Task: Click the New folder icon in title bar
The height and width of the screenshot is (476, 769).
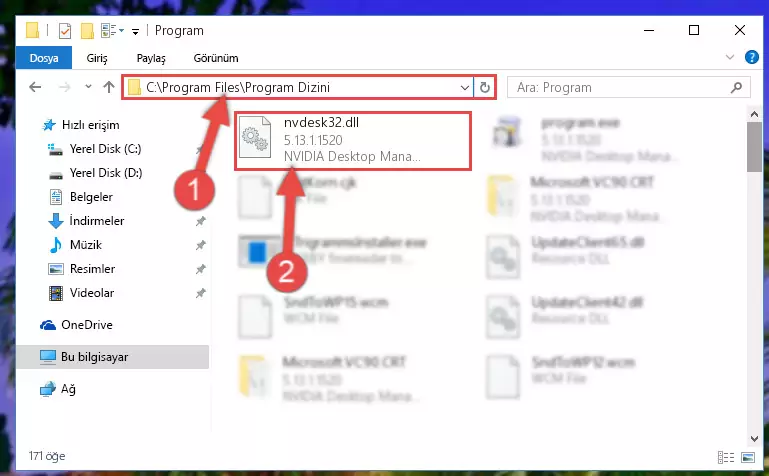Action: pyautogui.click(x=87, y=31)
